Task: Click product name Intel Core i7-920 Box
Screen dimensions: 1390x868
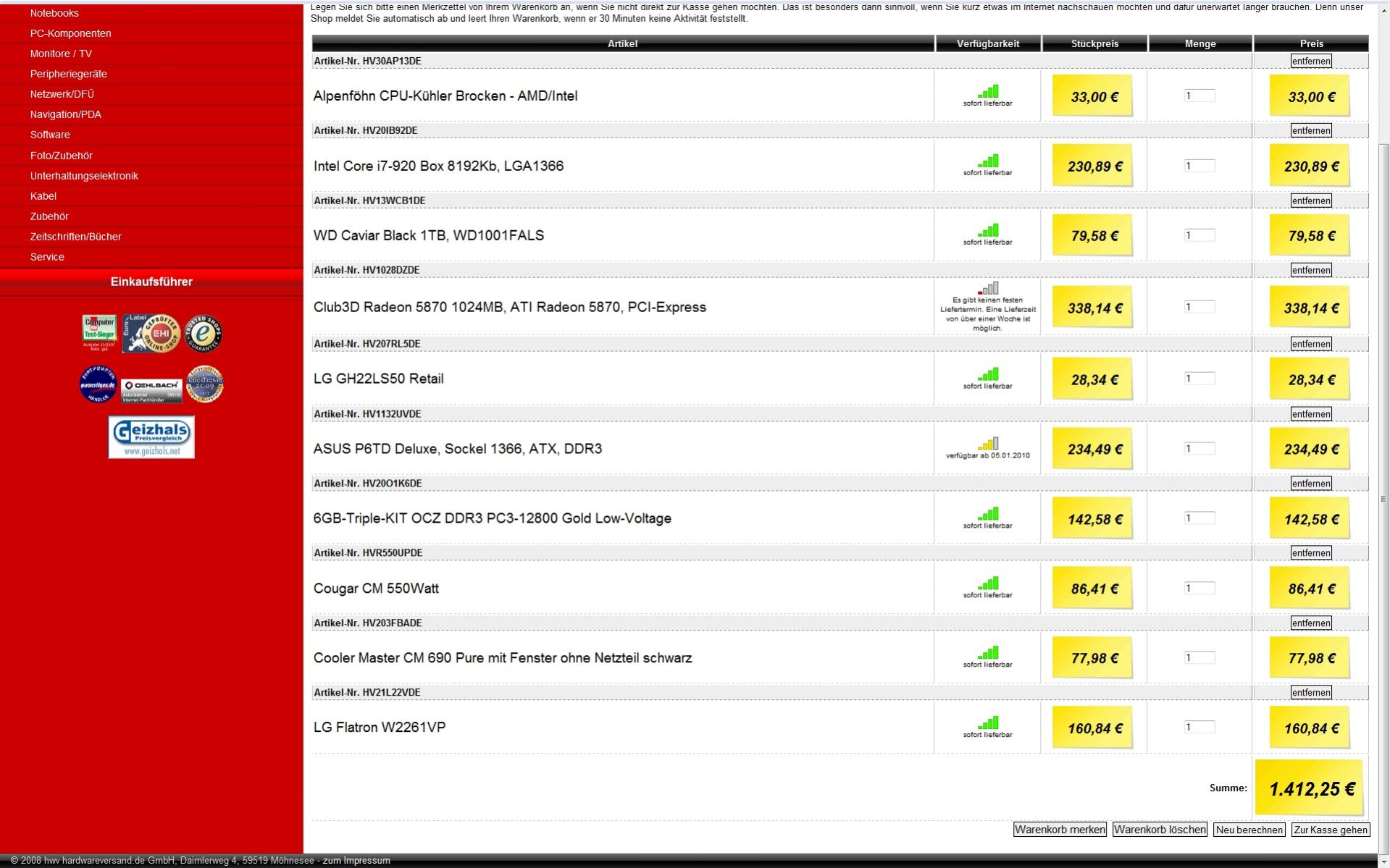Action: click(438, 166)
